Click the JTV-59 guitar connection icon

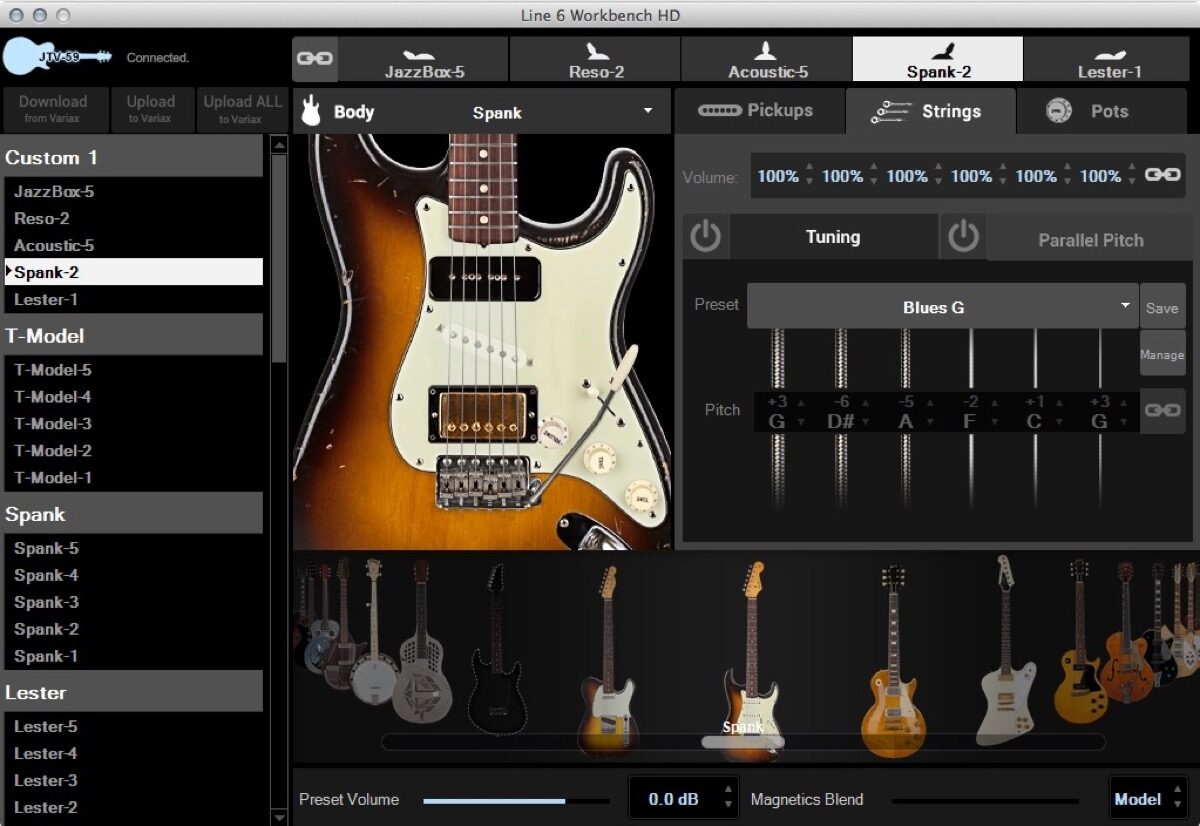(x=56, y=57)
